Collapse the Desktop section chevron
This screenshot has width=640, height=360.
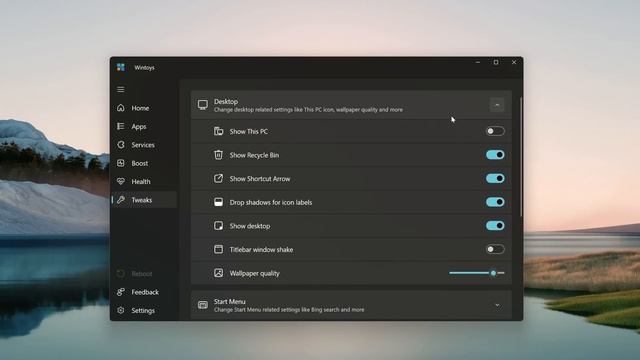coord(497,105)
